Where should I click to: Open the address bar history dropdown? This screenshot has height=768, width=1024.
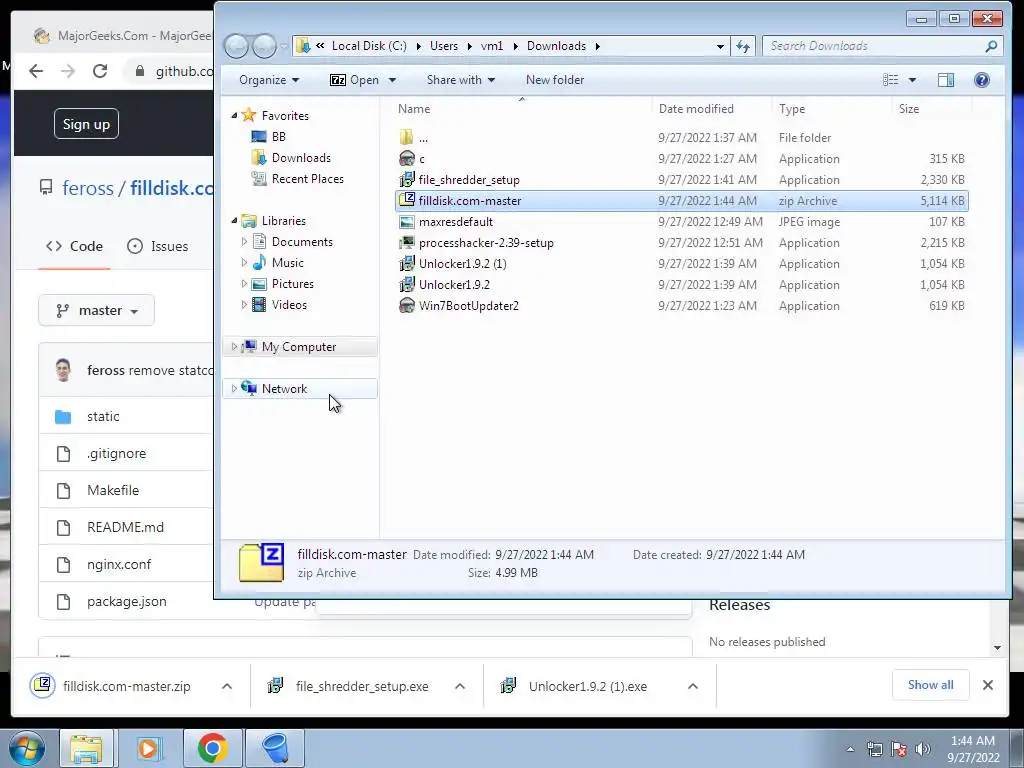[x=720, y=46]
